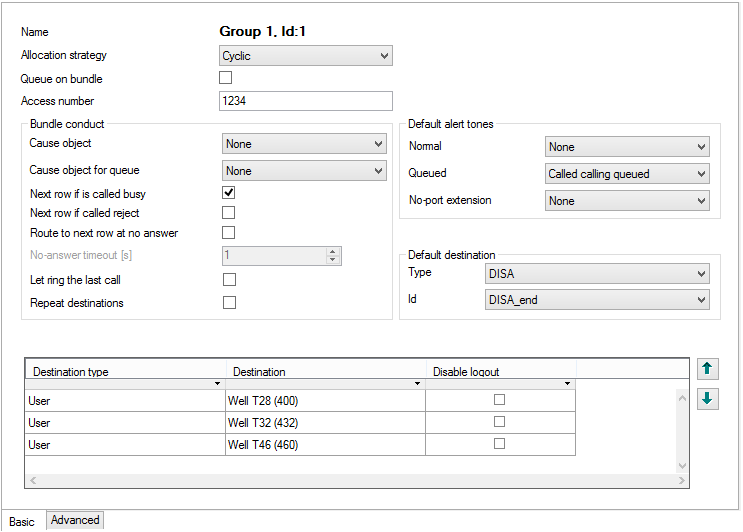This screenshot has height=532, width=743.
Task: Select User type cell for Well T28
Action: tap(125, 400)
